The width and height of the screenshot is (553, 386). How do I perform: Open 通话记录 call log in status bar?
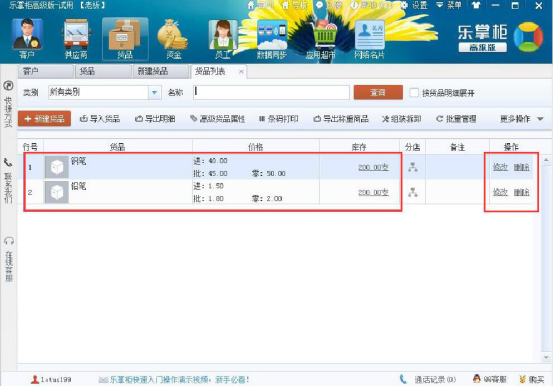(x=427, y=380)
